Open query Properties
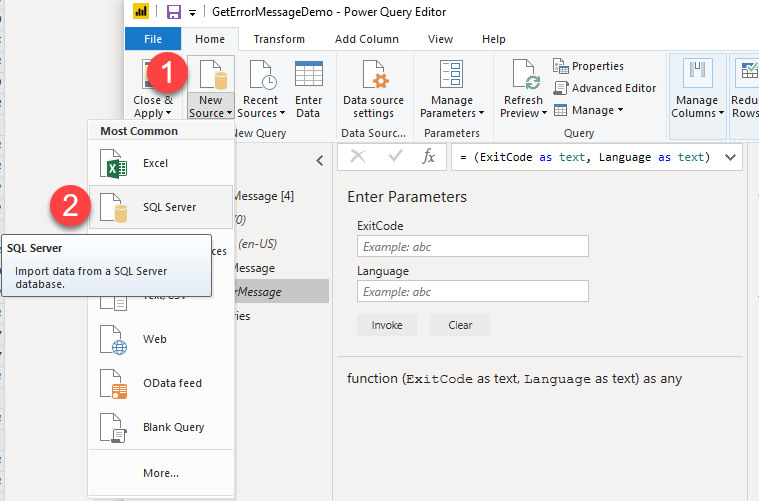This screenshot has width=759, height=501. pos(589,66)
